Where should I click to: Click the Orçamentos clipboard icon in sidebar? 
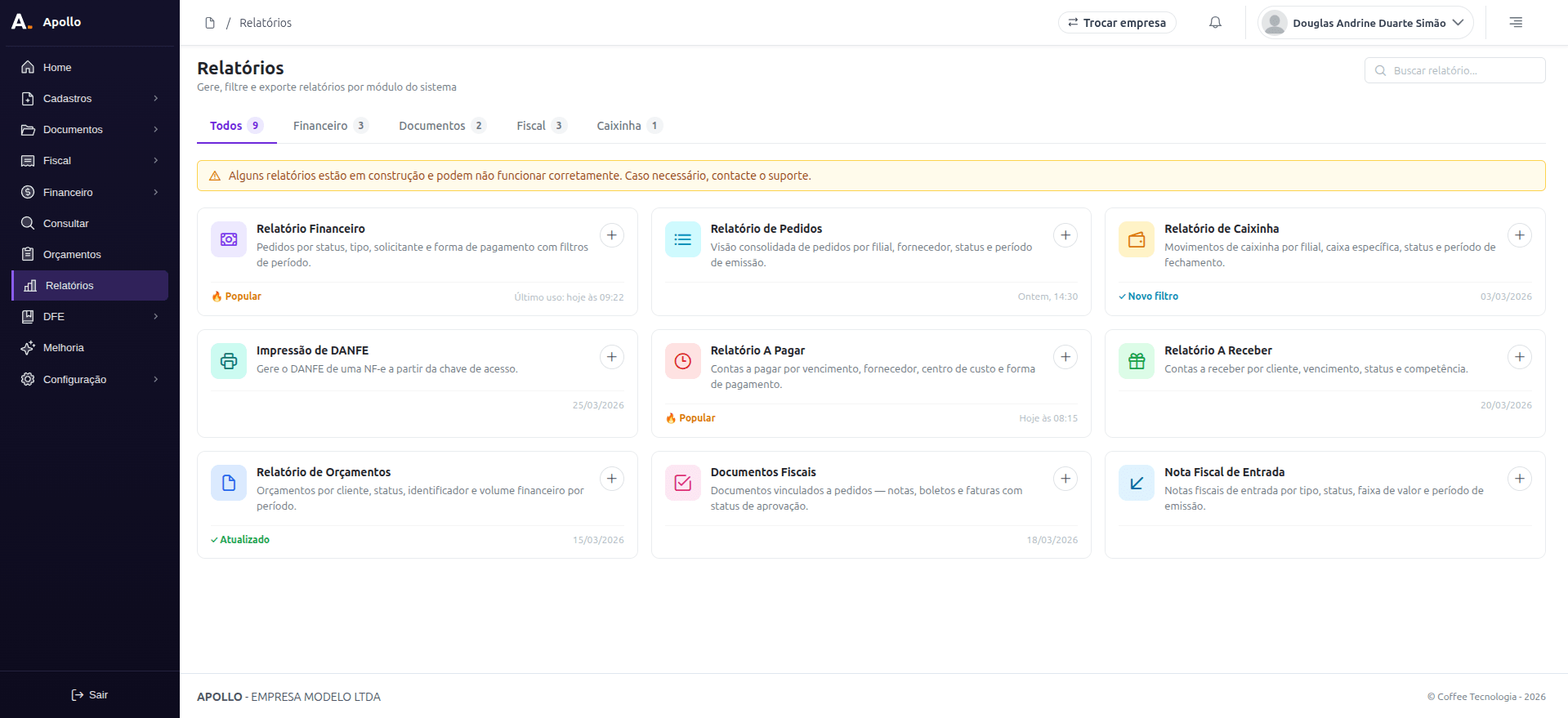point(28,254)
